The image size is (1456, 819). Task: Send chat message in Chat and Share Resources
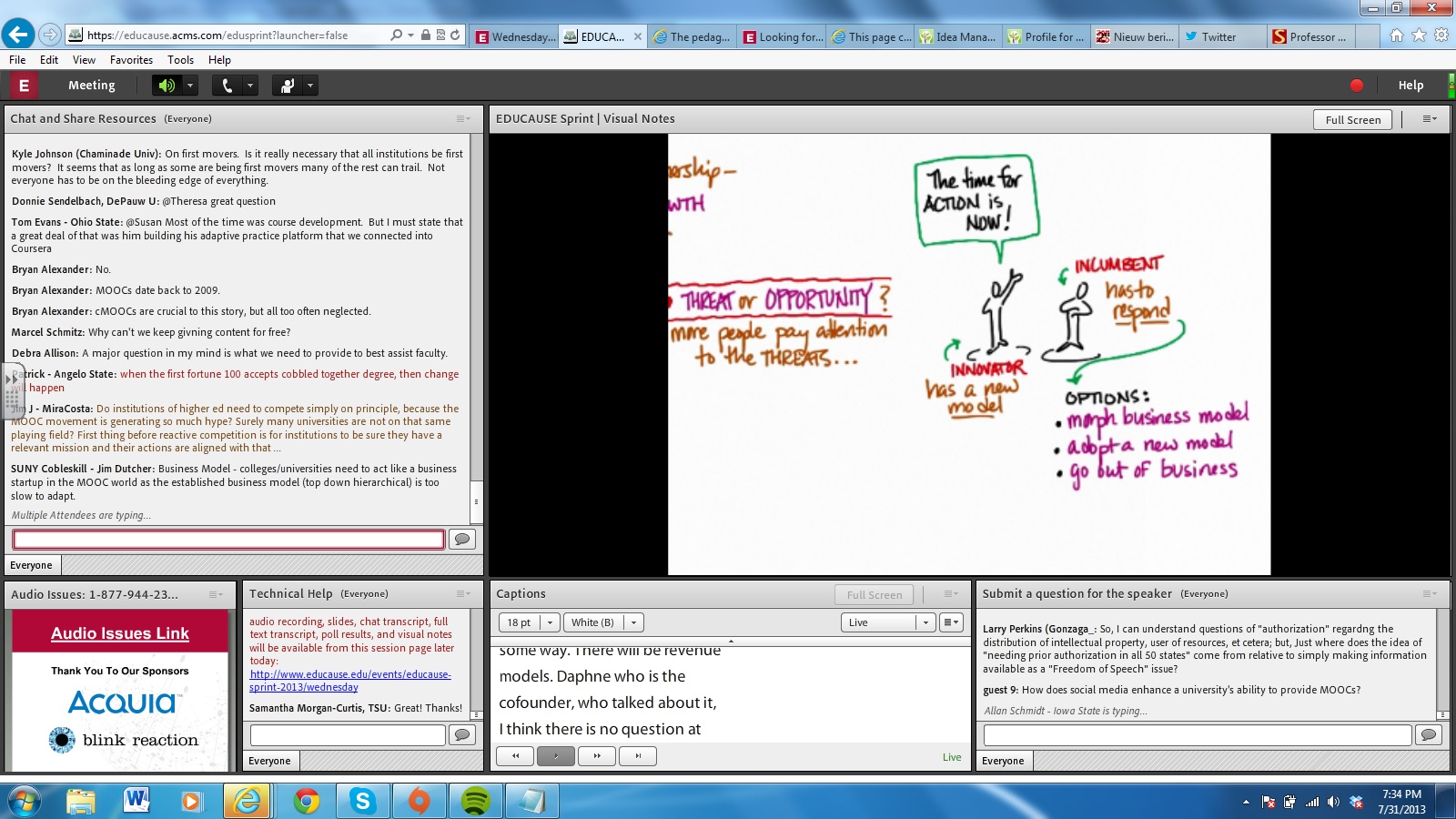(x=462, y=540)
